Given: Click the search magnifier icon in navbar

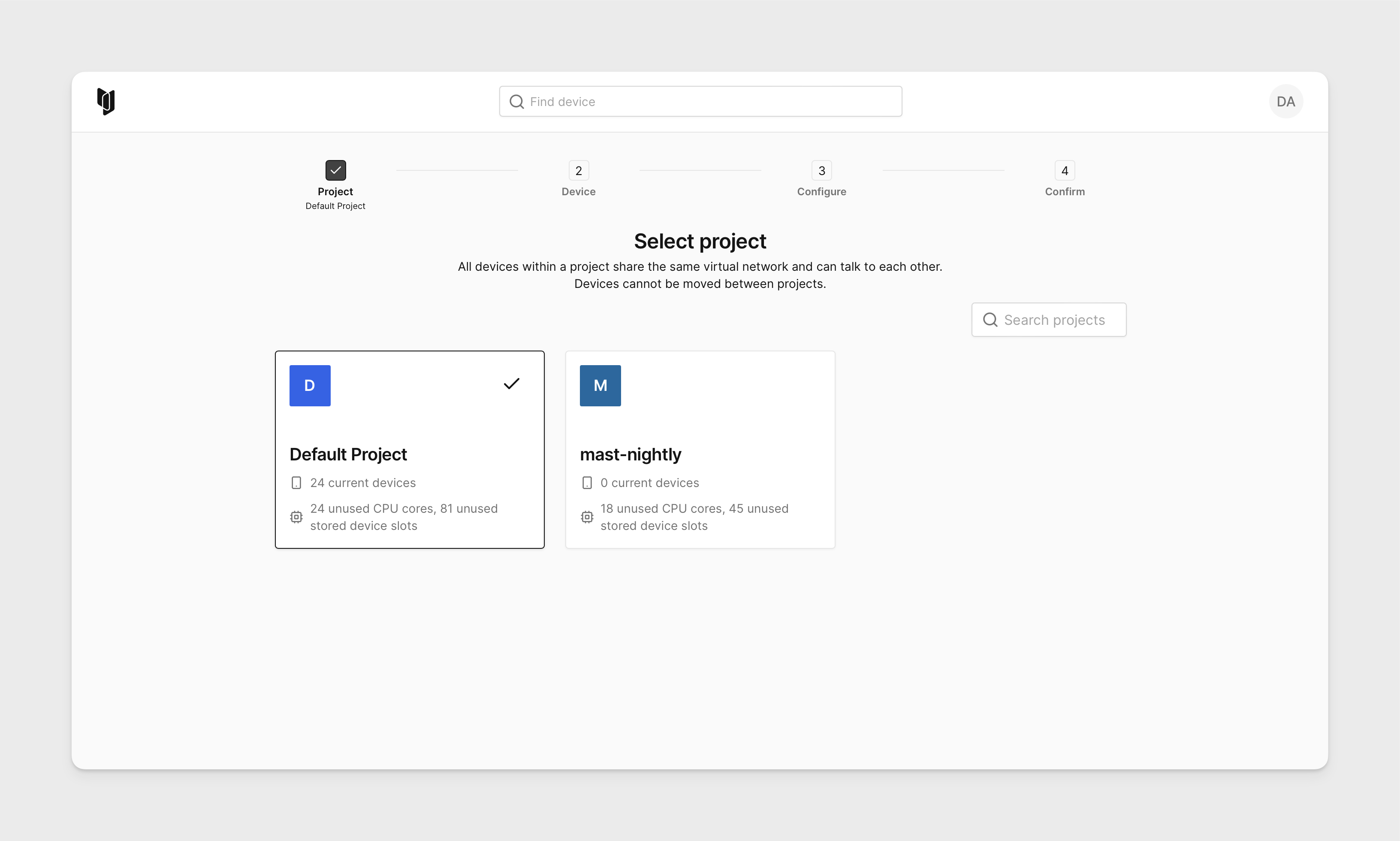Looking at the screenshot, I should 517,101.
